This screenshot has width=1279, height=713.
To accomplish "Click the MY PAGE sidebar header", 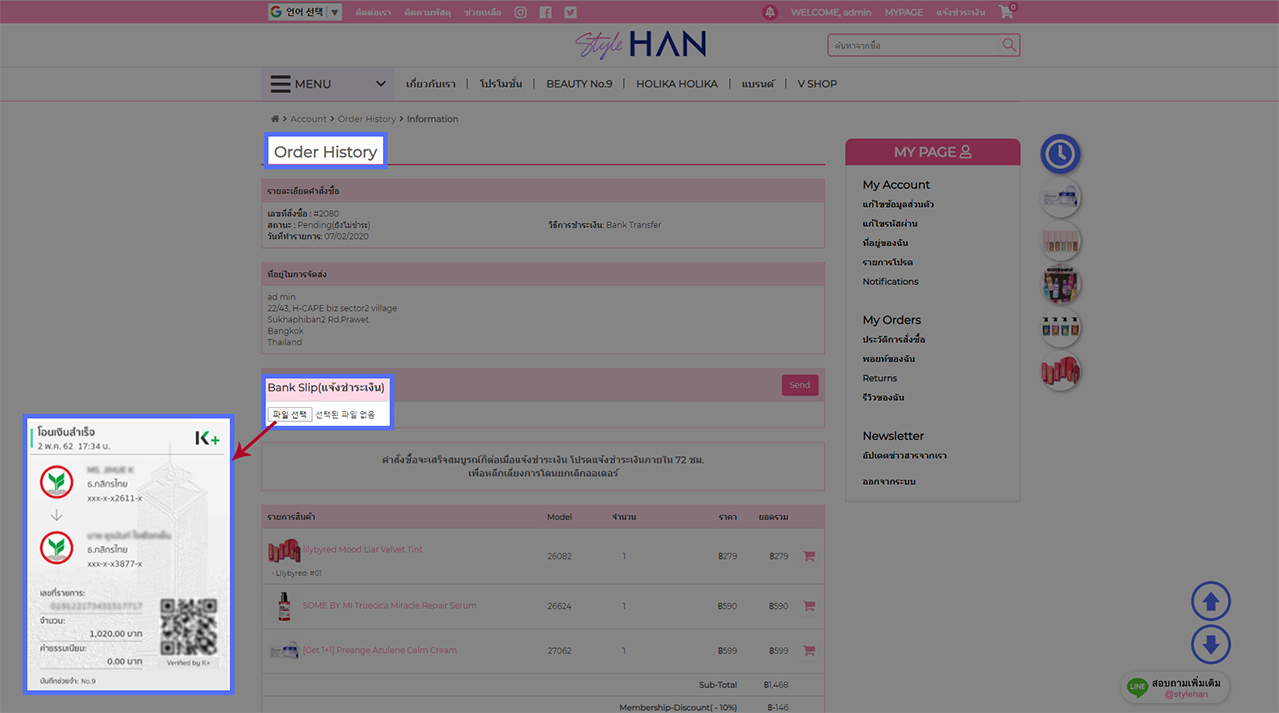I will tap(932, 152).
